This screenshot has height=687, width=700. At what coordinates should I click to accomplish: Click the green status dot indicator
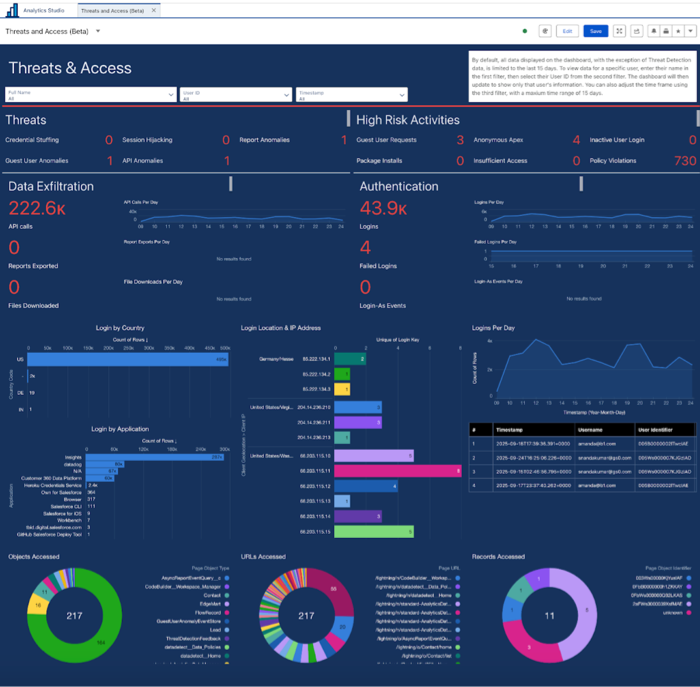(525, 31)
